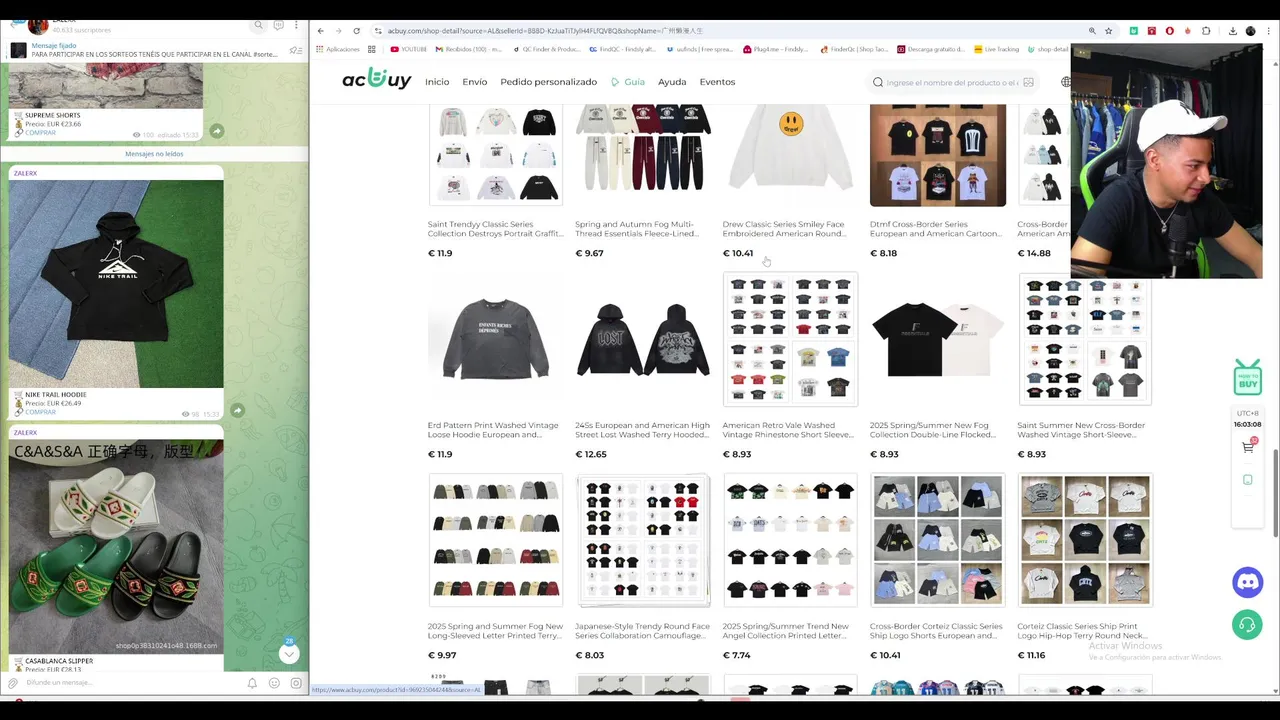Toggle silent broadcast bell in Telegram
The height and width of the screenshot is (720, 1280).
coord(252,683)
